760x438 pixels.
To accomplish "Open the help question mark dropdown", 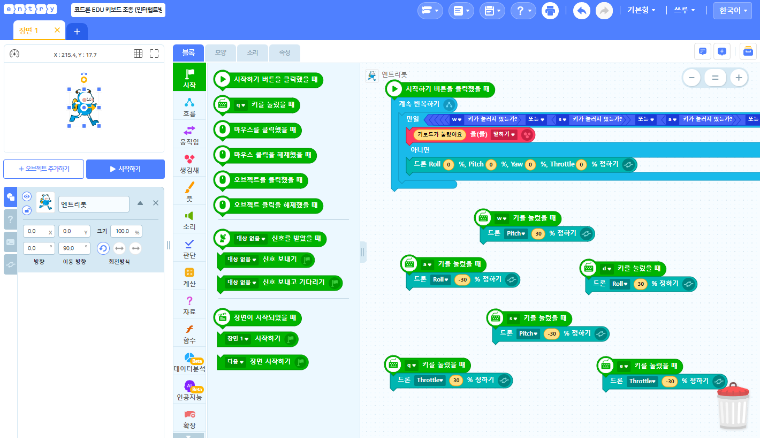I will pos(525,11).
